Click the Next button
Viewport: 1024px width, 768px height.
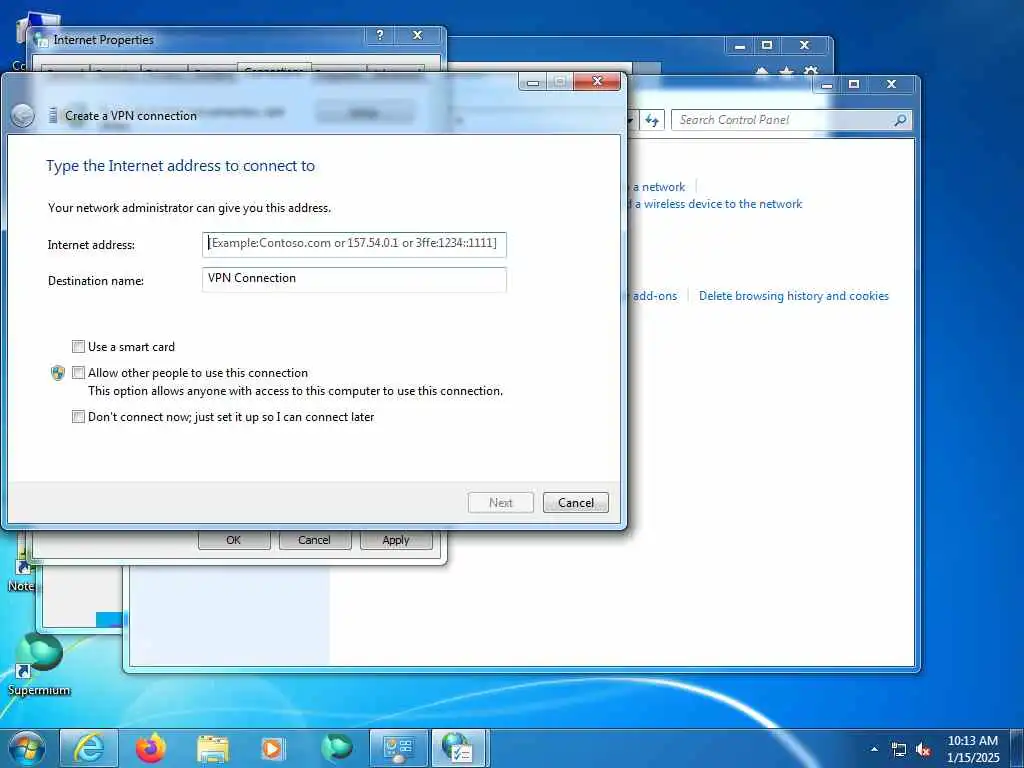pyautogui.click(x=500, y=502)
